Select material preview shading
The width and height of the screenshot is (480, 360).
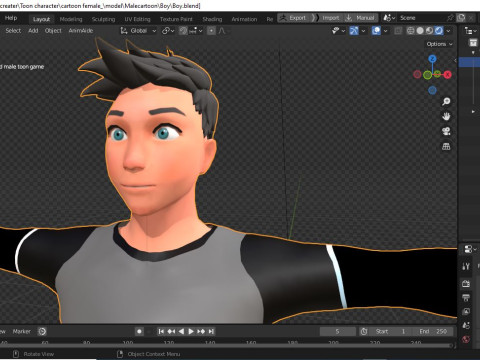pyautogui.click(x=429, y=31)
